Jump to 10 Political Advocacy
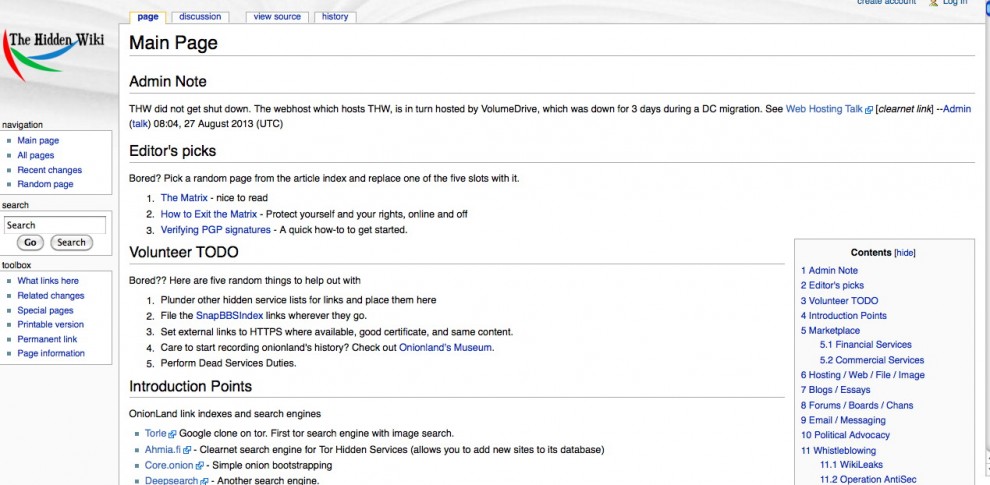Screen dimensions: 990x485 tap(845, 435)
